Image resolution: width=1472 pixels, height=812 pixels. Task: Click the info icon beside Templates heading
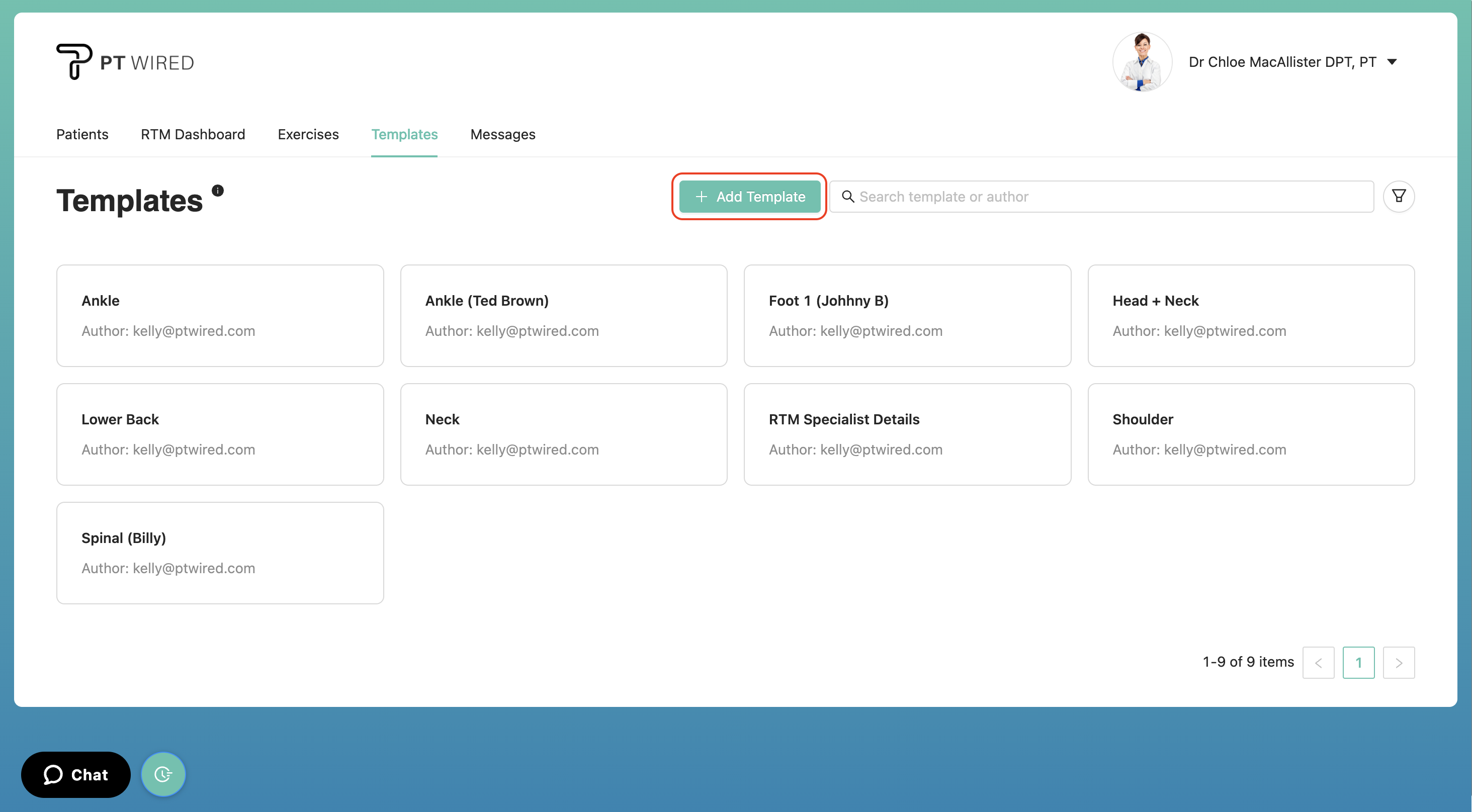pos(218,190)
